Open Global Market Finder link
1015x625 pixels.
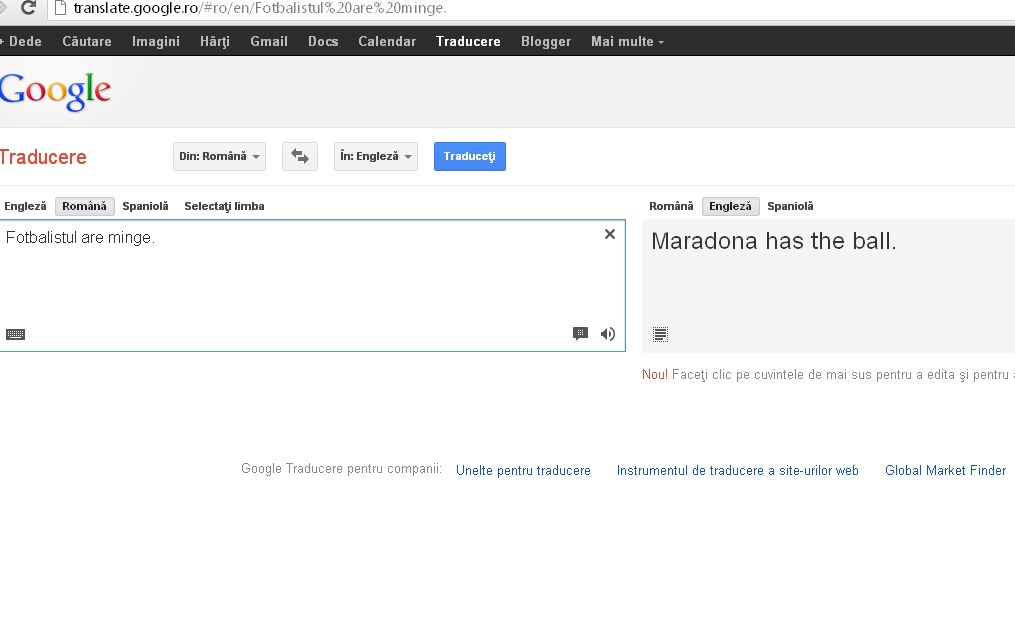[945, 470]
